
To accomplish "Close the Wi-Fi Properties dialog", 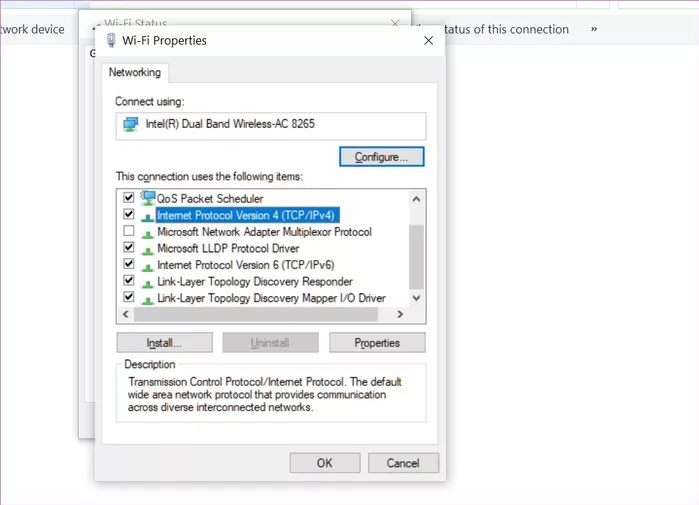I will tap(428, 41).
